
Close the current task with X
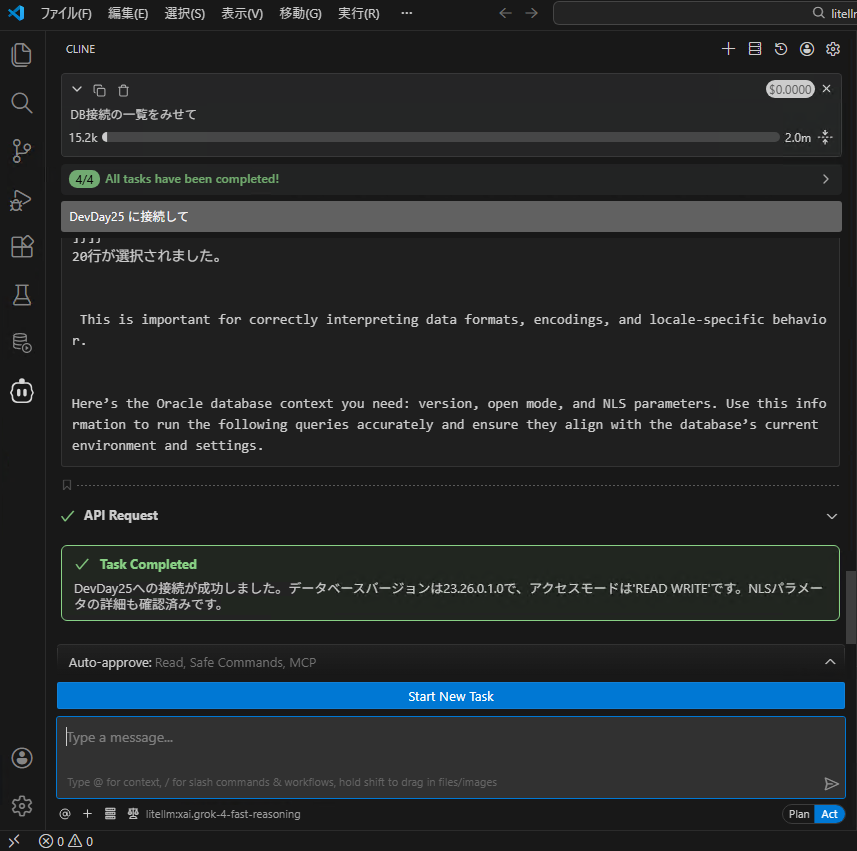[x=826, y=89]
